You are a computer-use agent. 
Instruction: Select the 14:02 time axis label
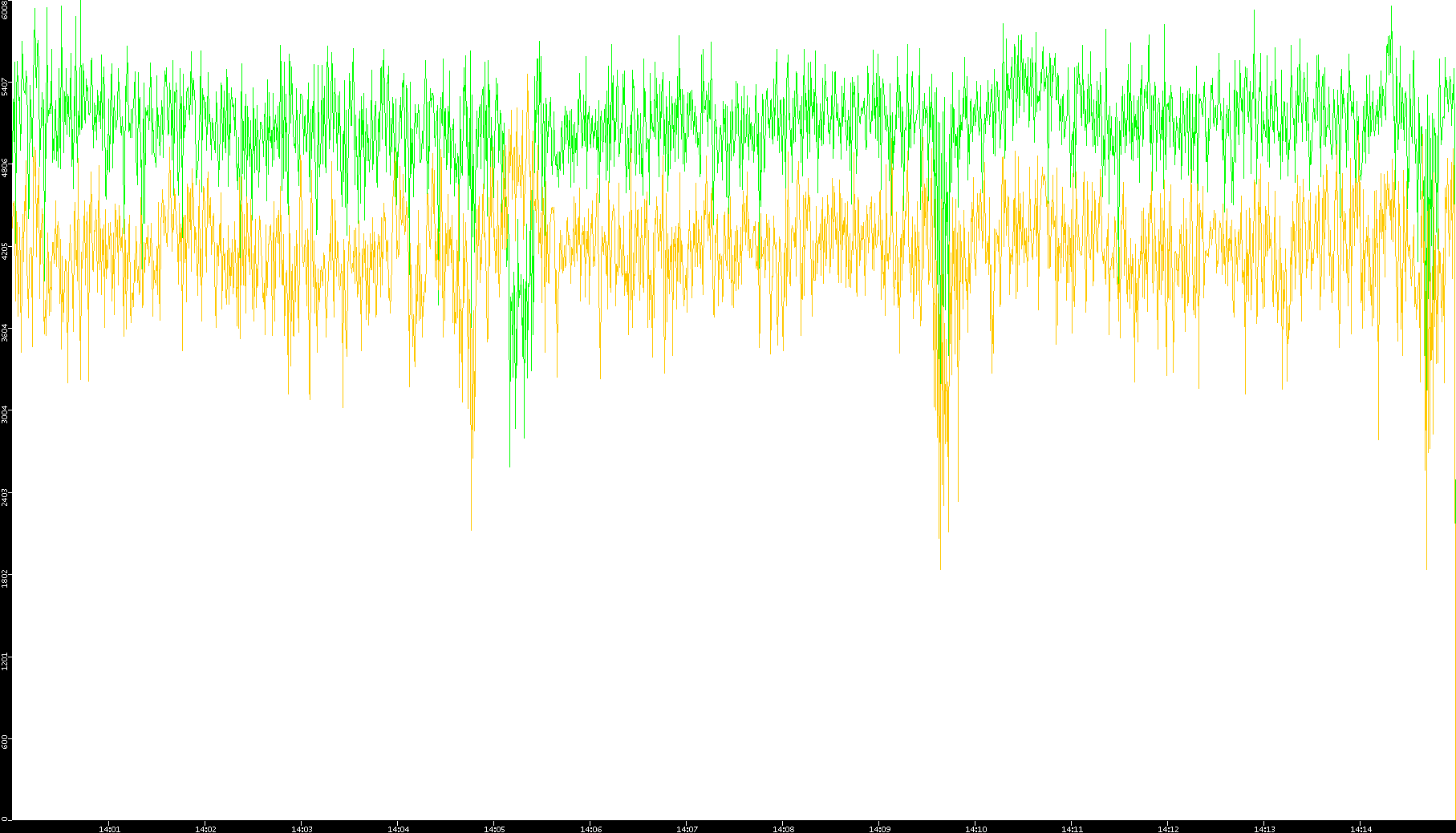(x=205, y=829)
